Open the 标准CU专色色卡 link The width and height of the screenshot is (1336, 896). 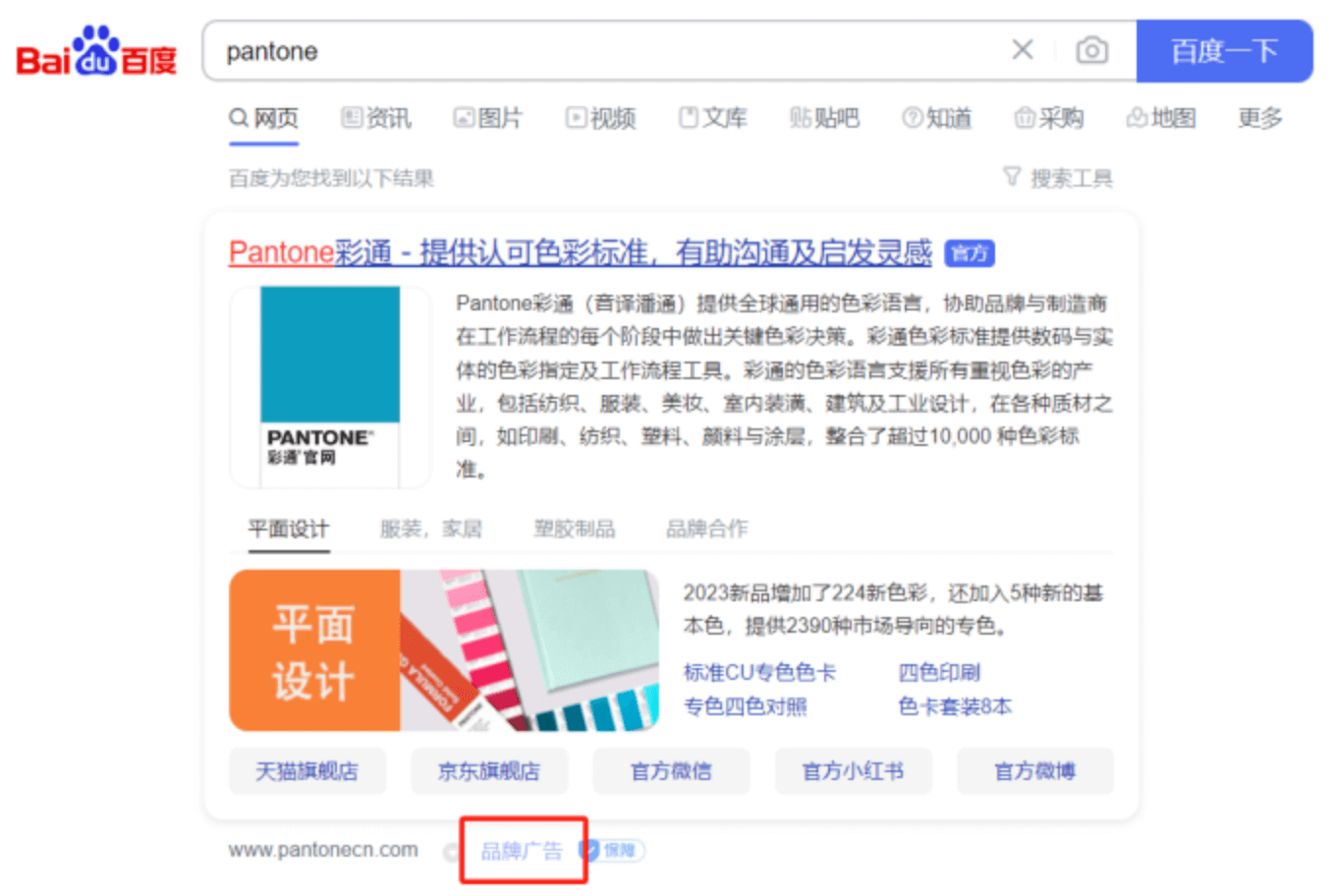tap(759, 673)
